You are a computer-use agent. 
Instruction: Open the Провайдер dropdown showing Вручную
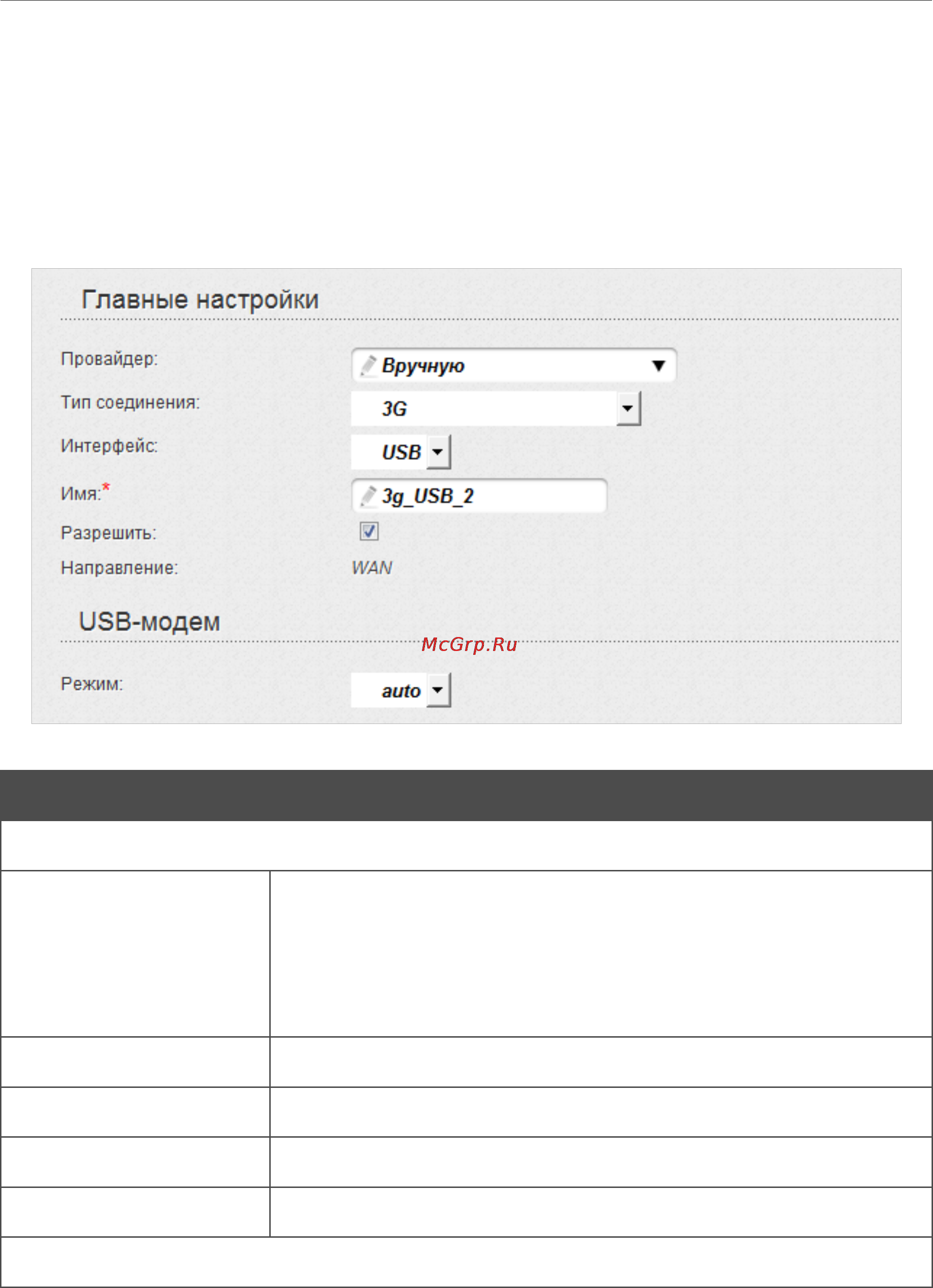pyautogui.click(x=514, y=365)
